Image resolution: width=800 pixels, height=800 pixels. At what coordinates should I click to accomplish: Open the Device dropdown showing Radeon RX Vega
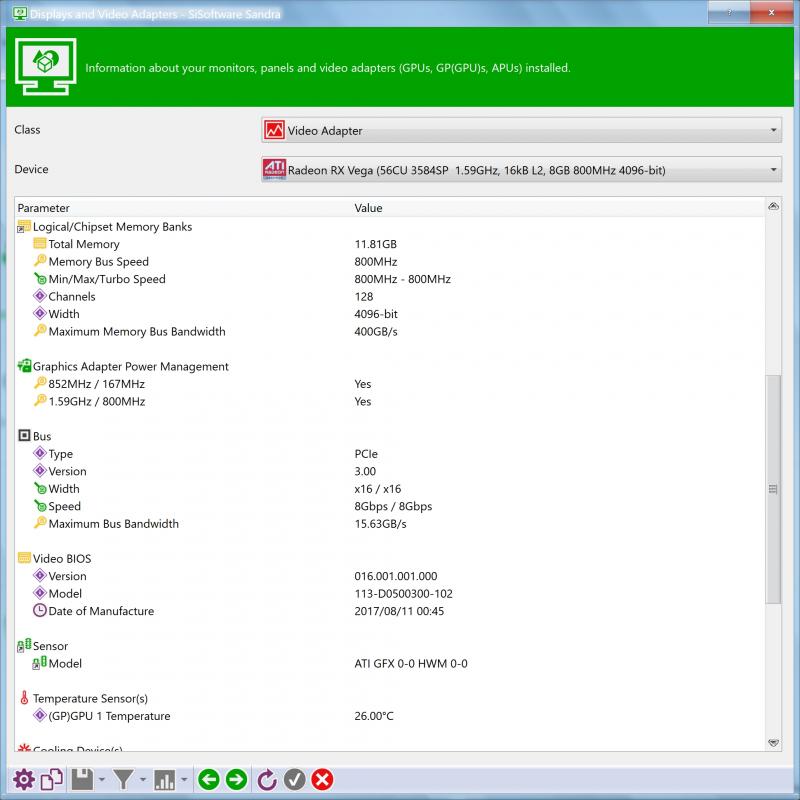coord(521,170)
